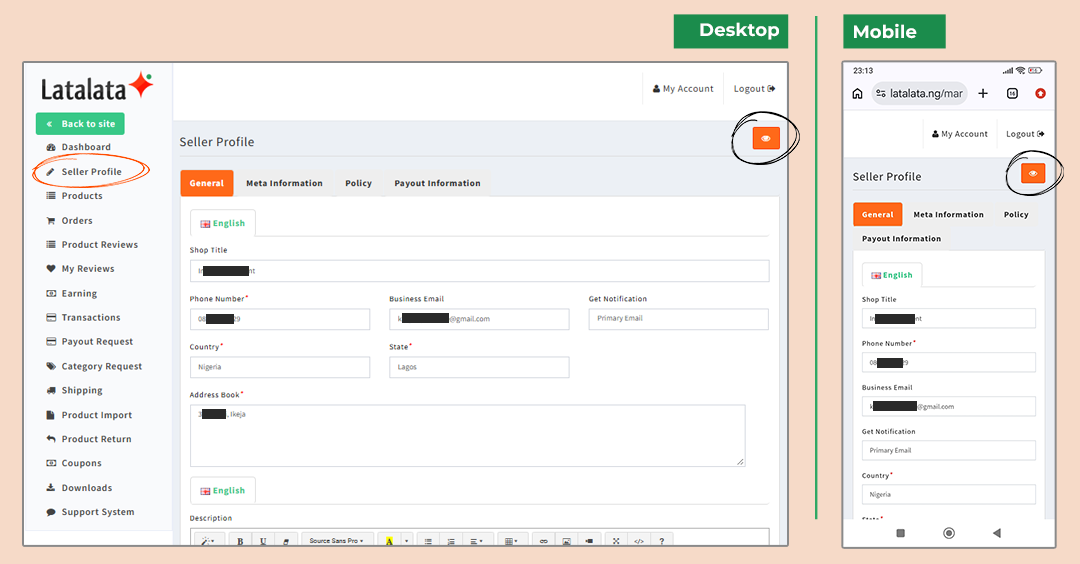Viewport: 1080px width, 564px height.
Task: Tap My Account in the mobile header
Action: tap(959, 134)
